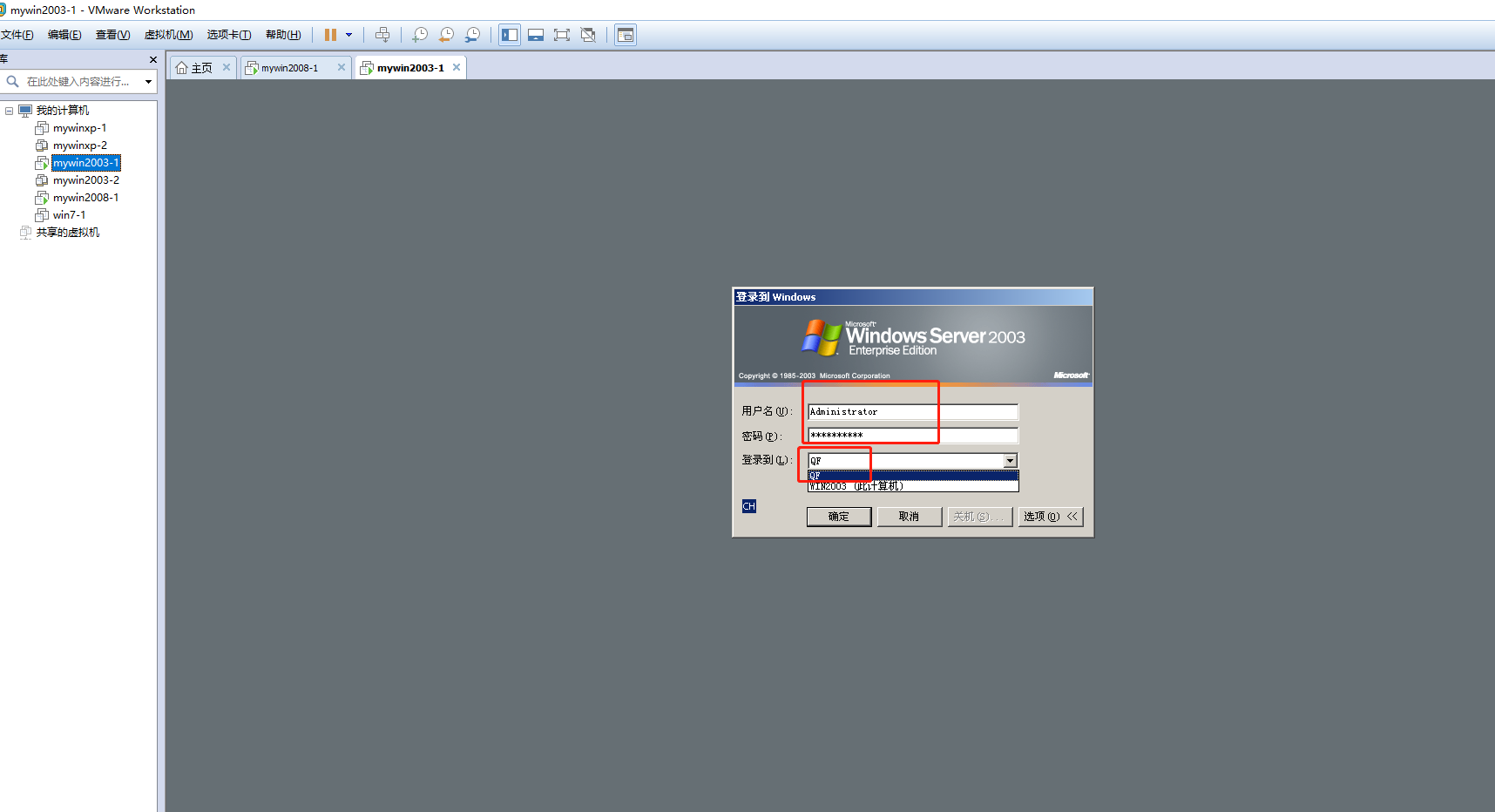Open the 虚拟机(M) menu
The width and height of the screenshot is (1495, 812).
168,35
